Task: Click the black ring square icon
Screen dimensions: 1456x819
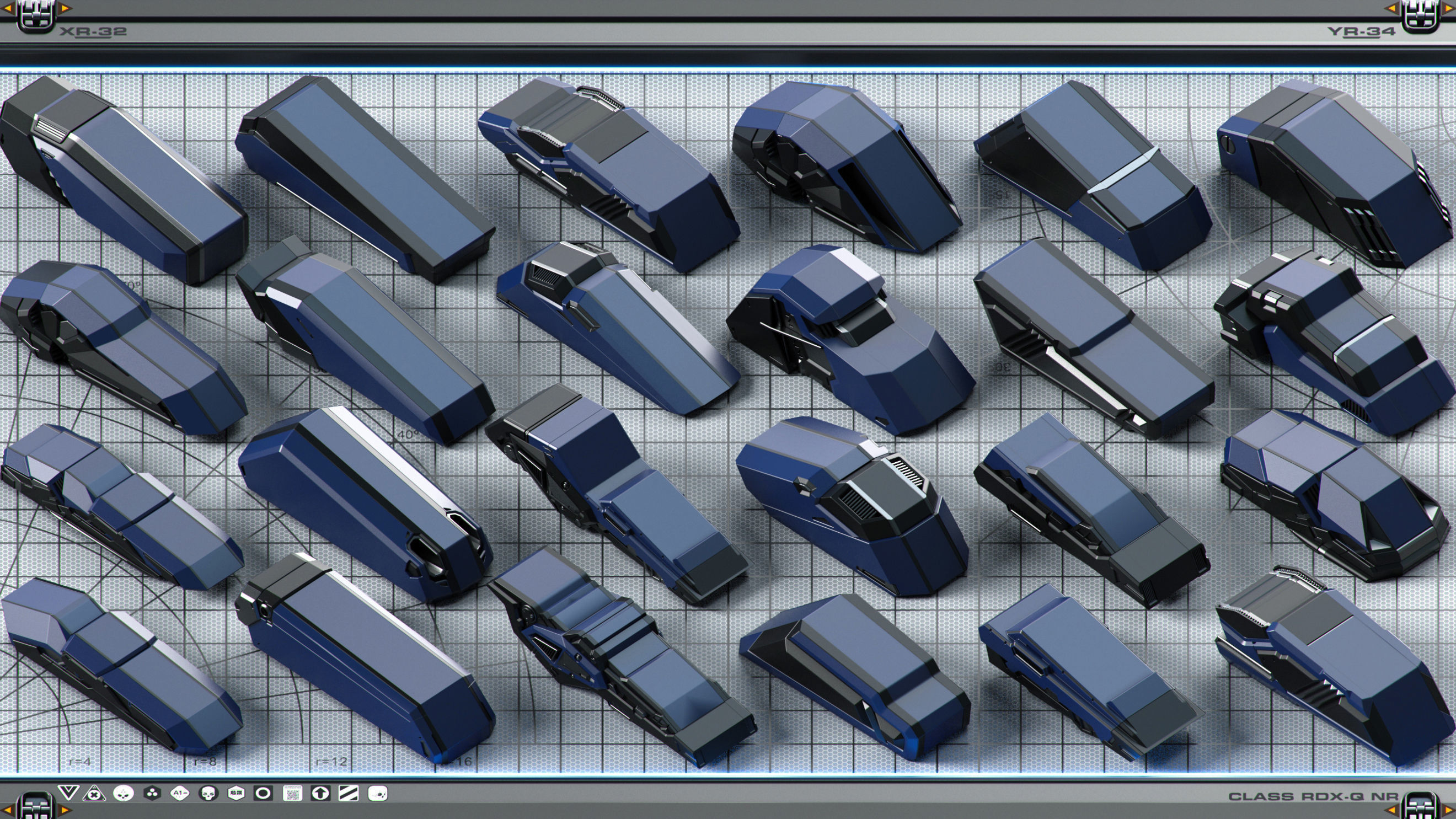Action: pyautogui.click(x=263, y=794)
